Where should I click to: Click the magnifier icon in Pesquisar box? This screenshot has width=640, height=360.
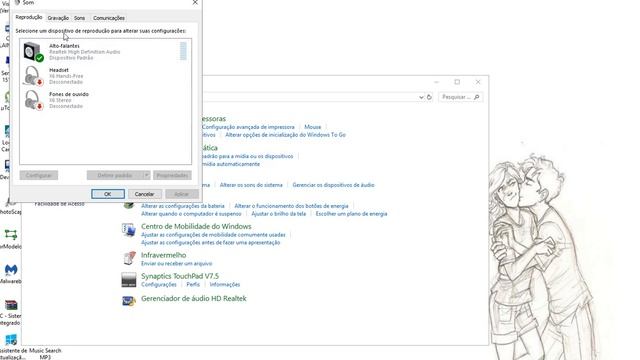pyautogui.click(x=476, y=97)
